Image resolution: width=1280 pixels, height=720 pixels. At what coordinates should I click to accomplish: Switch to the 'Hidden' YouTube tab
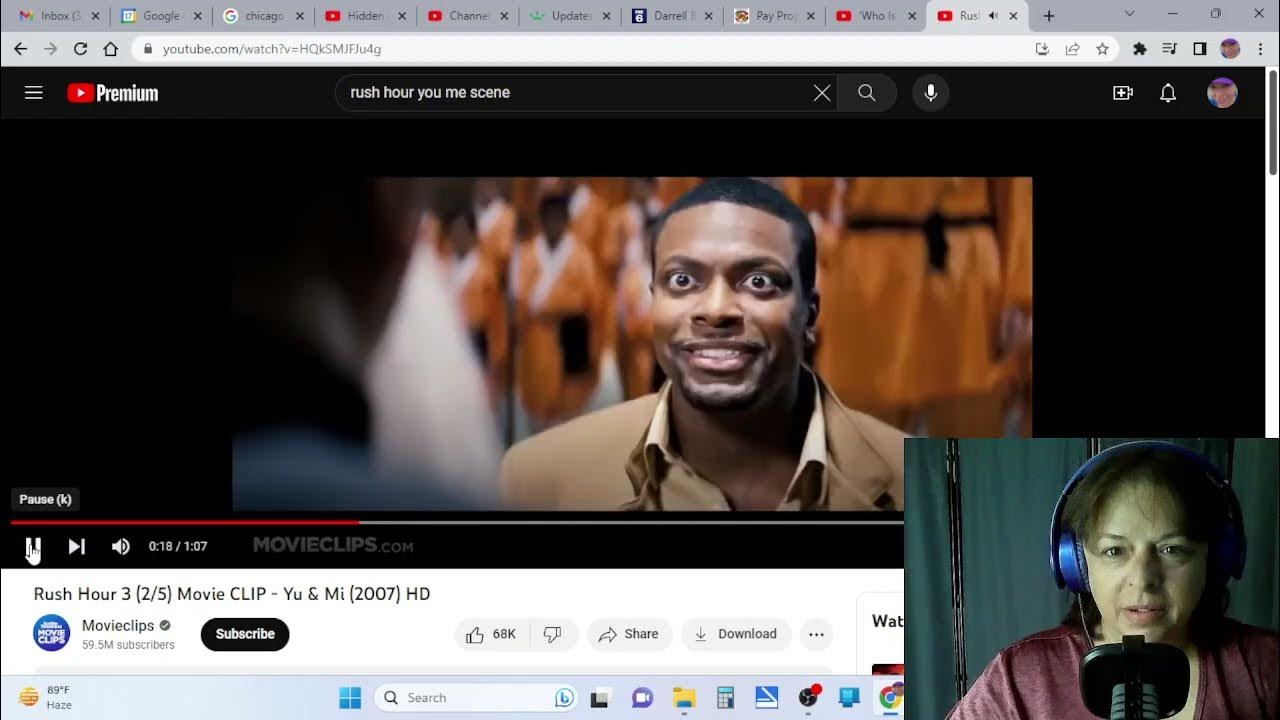[x=364, y=16]
